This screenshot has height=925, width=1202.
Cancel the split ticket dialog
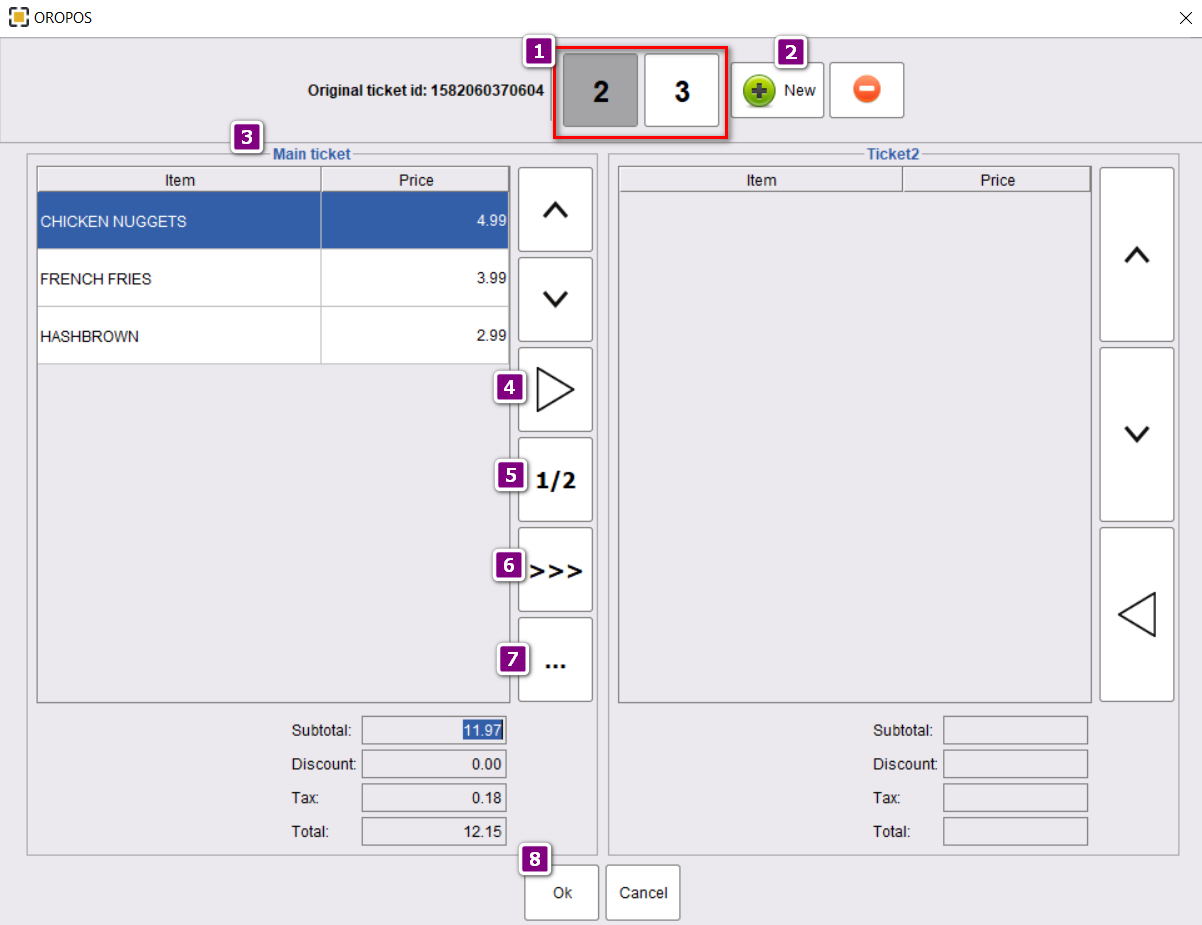click(643, 892)
